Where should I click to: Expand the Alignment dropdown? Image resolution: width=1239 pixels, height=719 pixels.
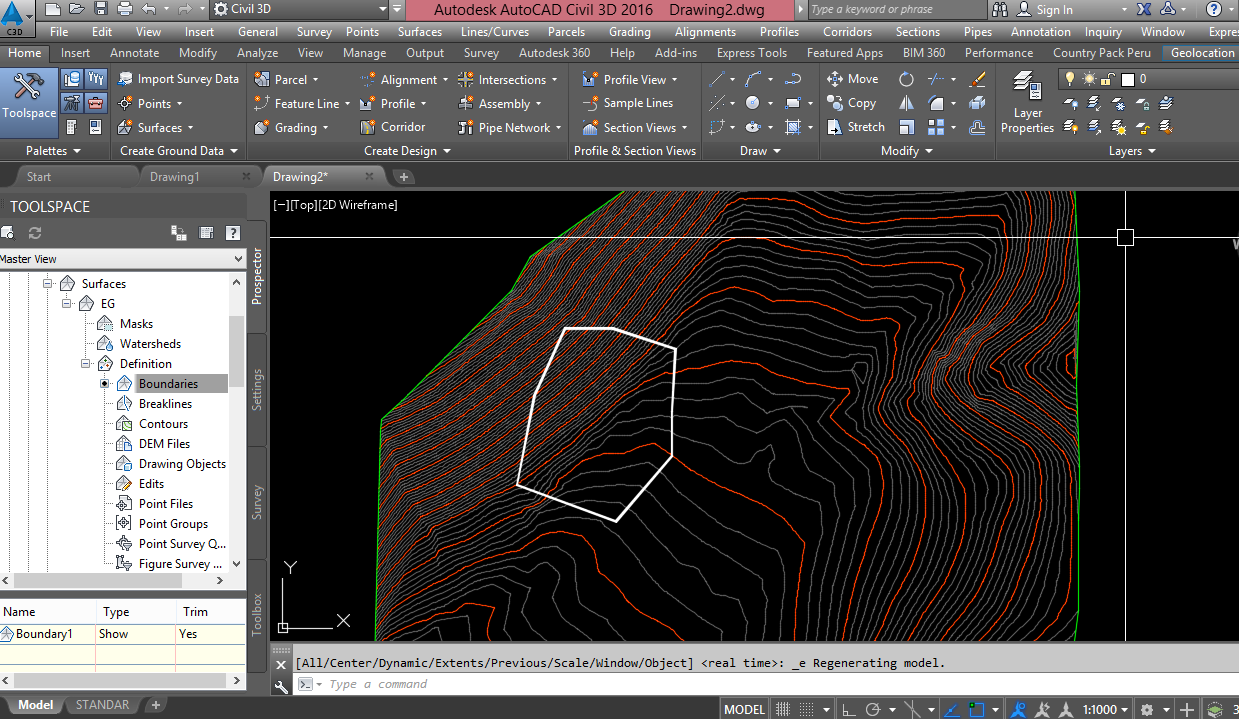click(x=444, y=79)
